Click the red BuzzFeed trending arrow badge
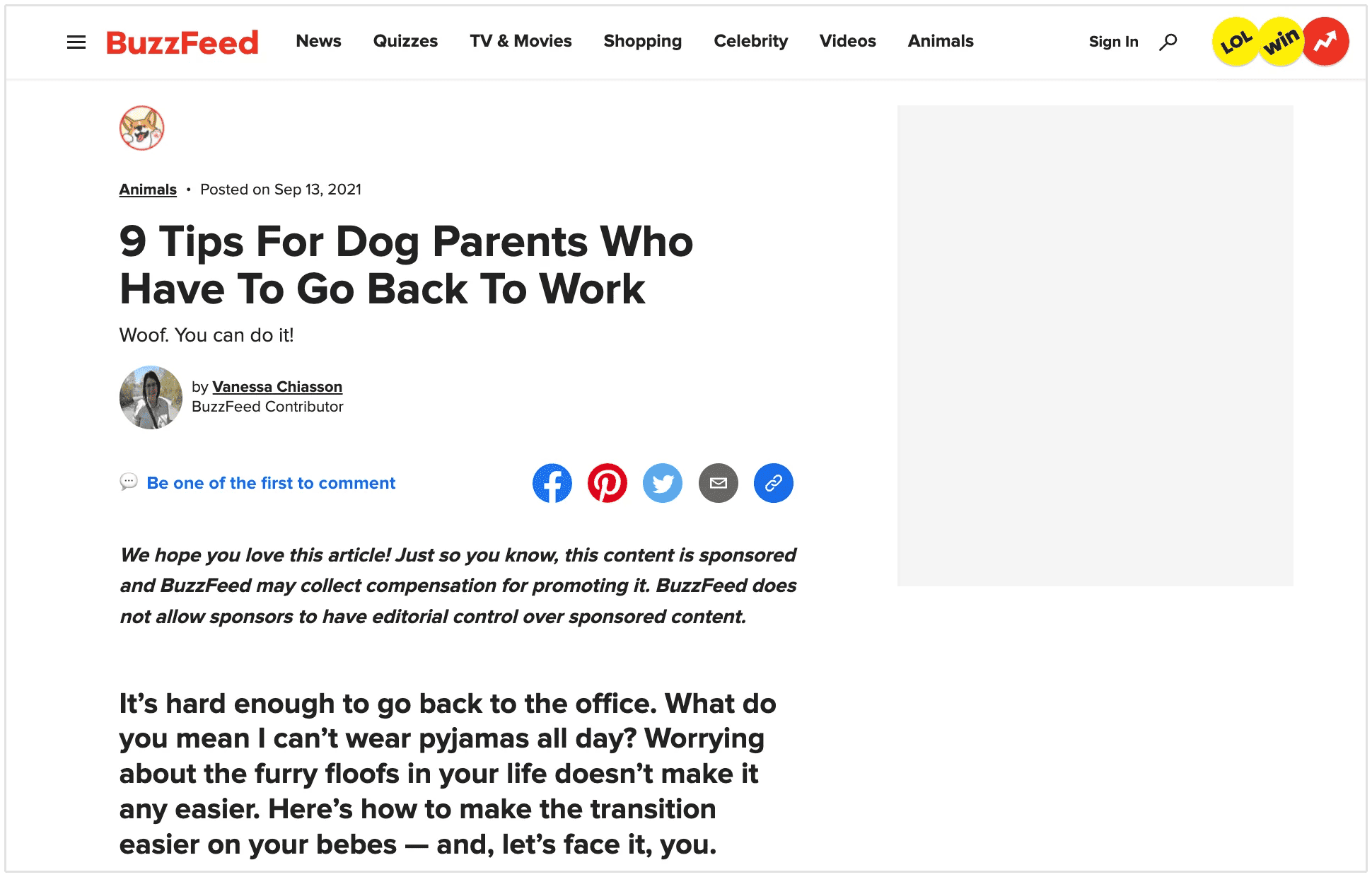Screen dimensions: 1372x877 (x=1325, y=40)
